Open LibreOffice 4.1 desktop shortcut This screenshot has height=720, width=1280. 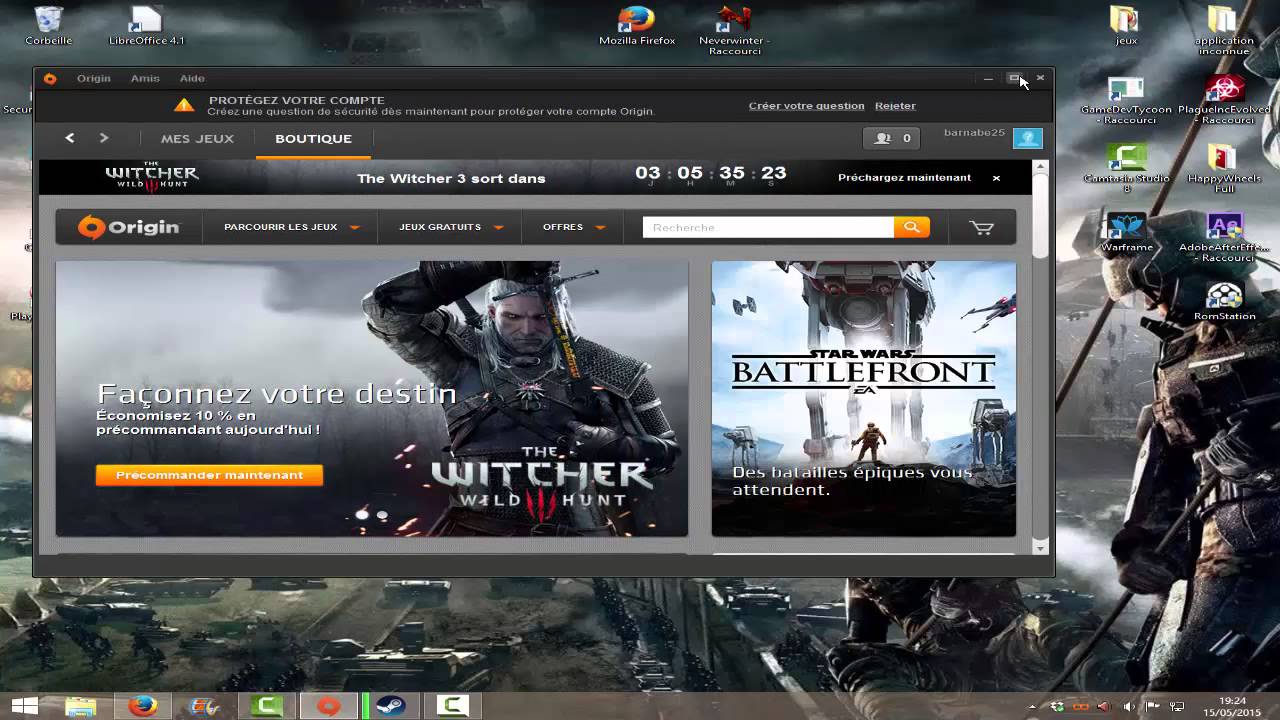tap(147, 25)
